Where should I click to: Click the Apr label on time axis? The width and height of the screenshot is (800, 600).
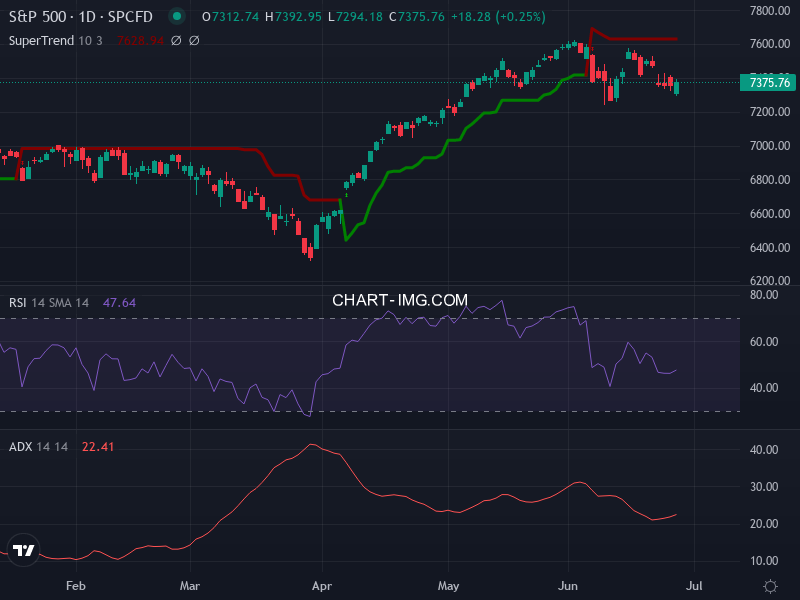click(322, 586)
